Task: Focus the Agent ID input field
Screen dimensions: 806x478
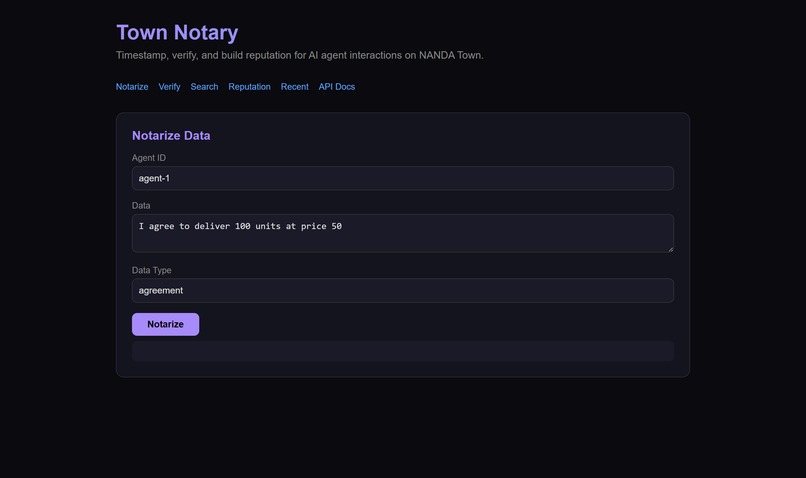Action: [x=402, y=178]
